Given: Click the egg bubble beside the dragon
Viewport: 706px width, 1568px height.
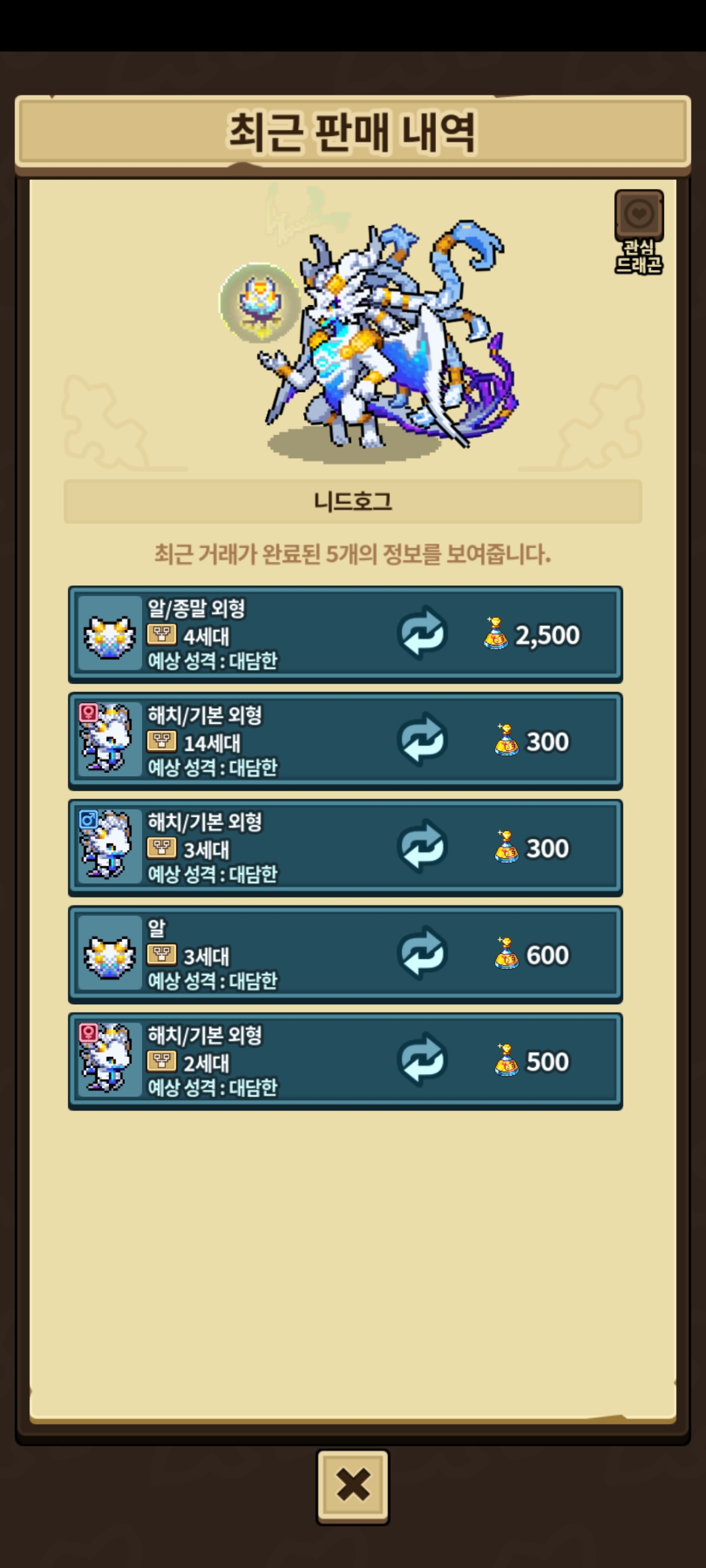Looking at the screenshot, I should [260, 303].
